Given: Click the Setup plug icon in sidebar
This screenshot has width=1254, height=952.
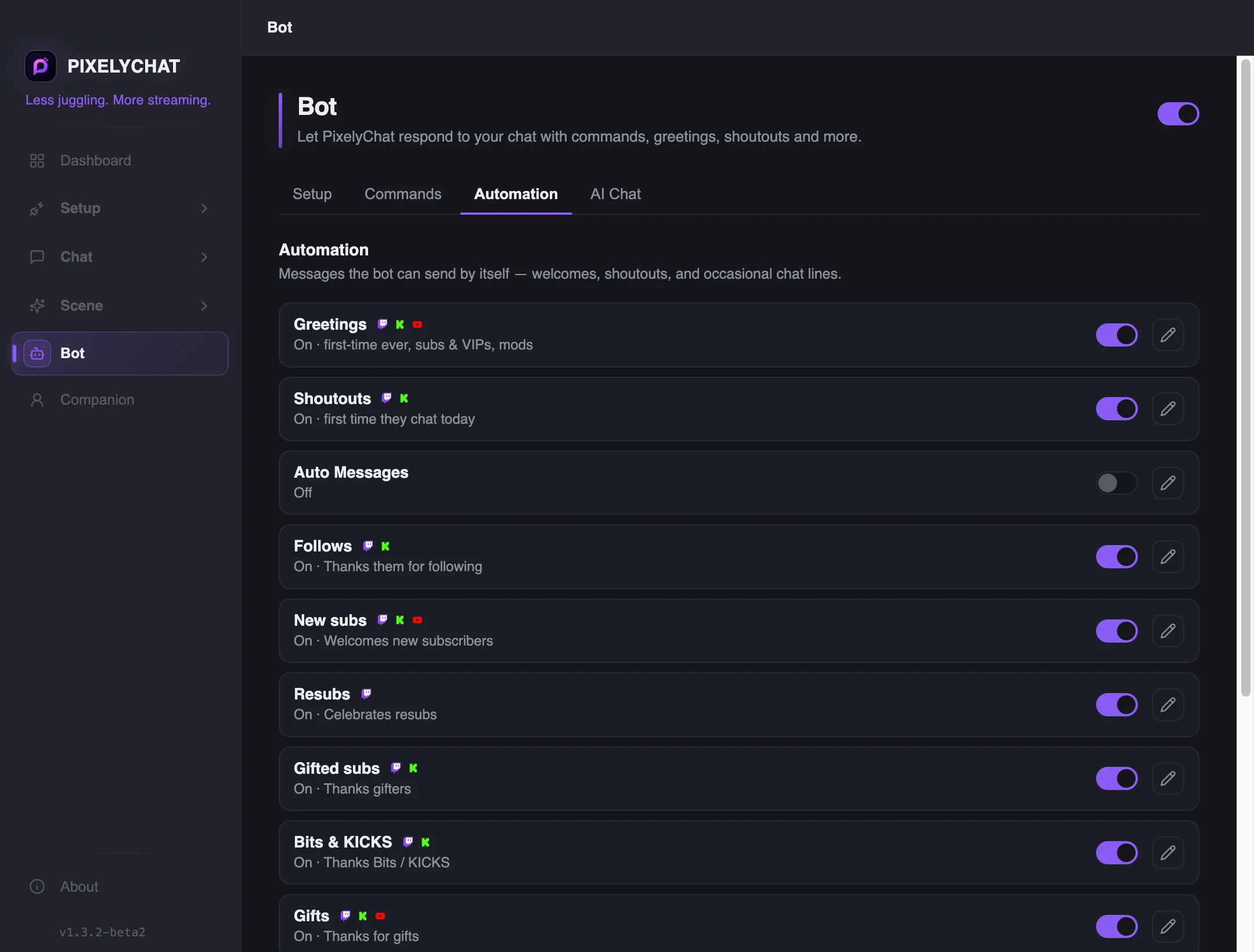Looking at the screenshot, I should (37, 208).
